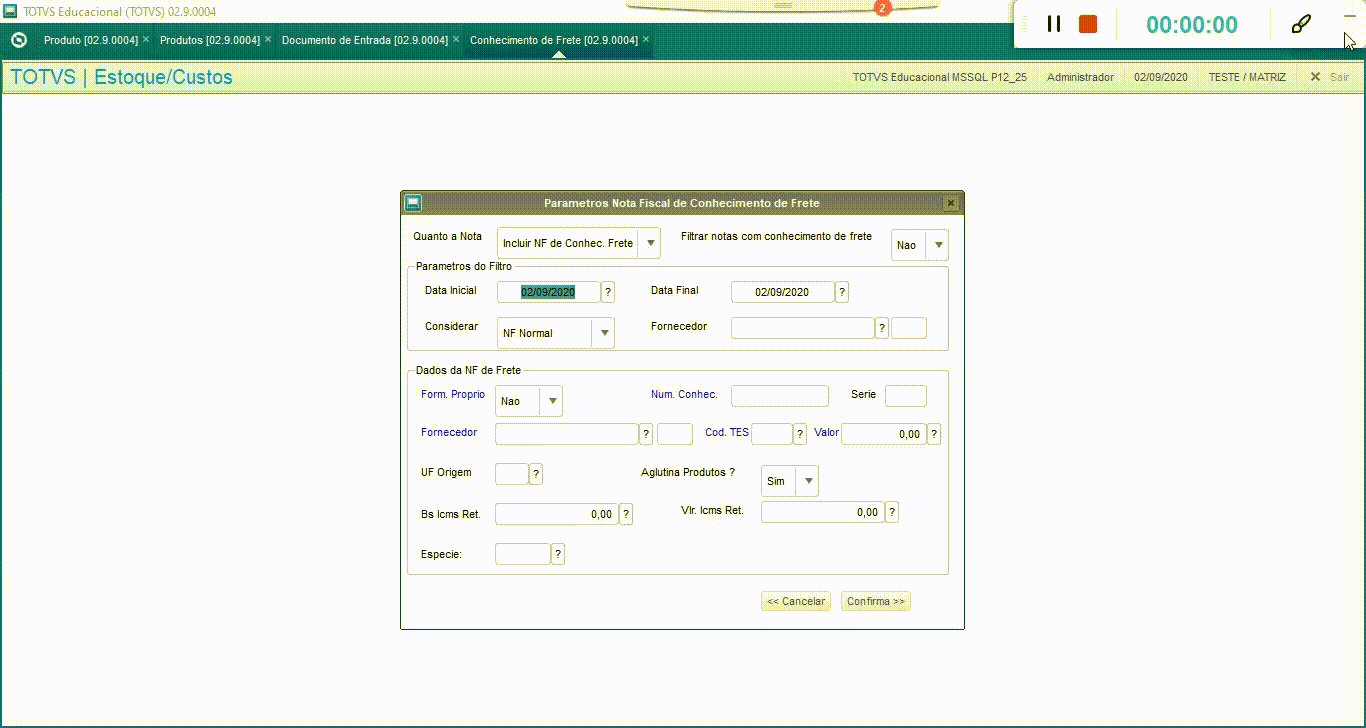This screenshot has height=728, width=1366.
Task: Close the Conhecimento de Frete tab
Action: tap(646, 40)
